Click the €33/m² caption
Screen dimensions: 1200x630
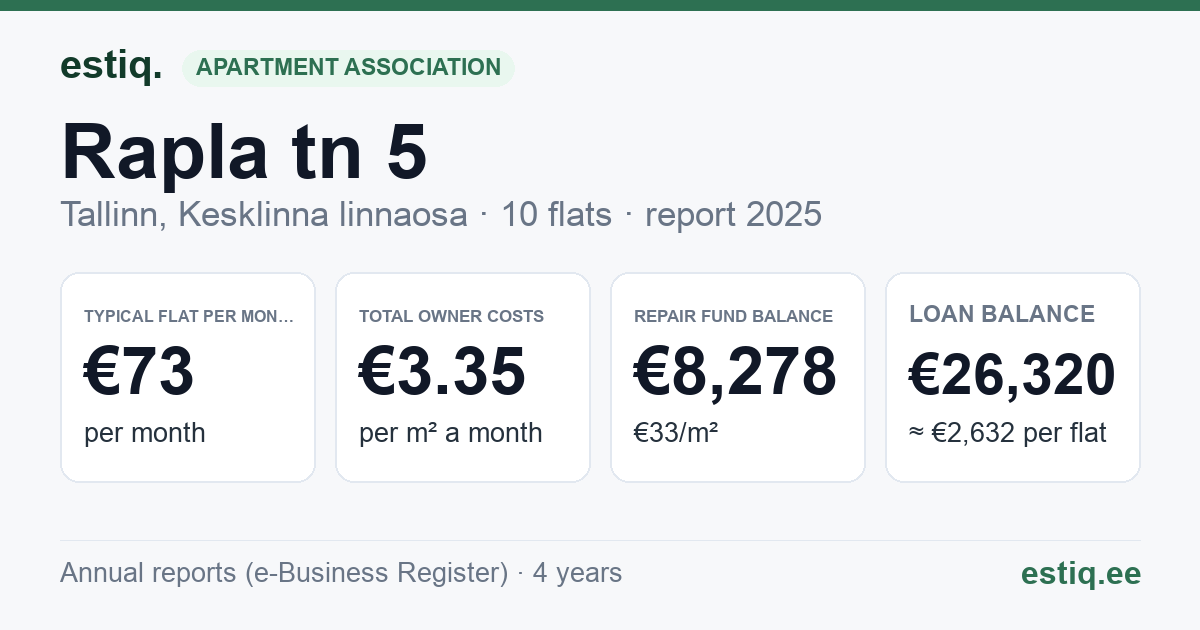pyautogui.click(x=676, y=433)
